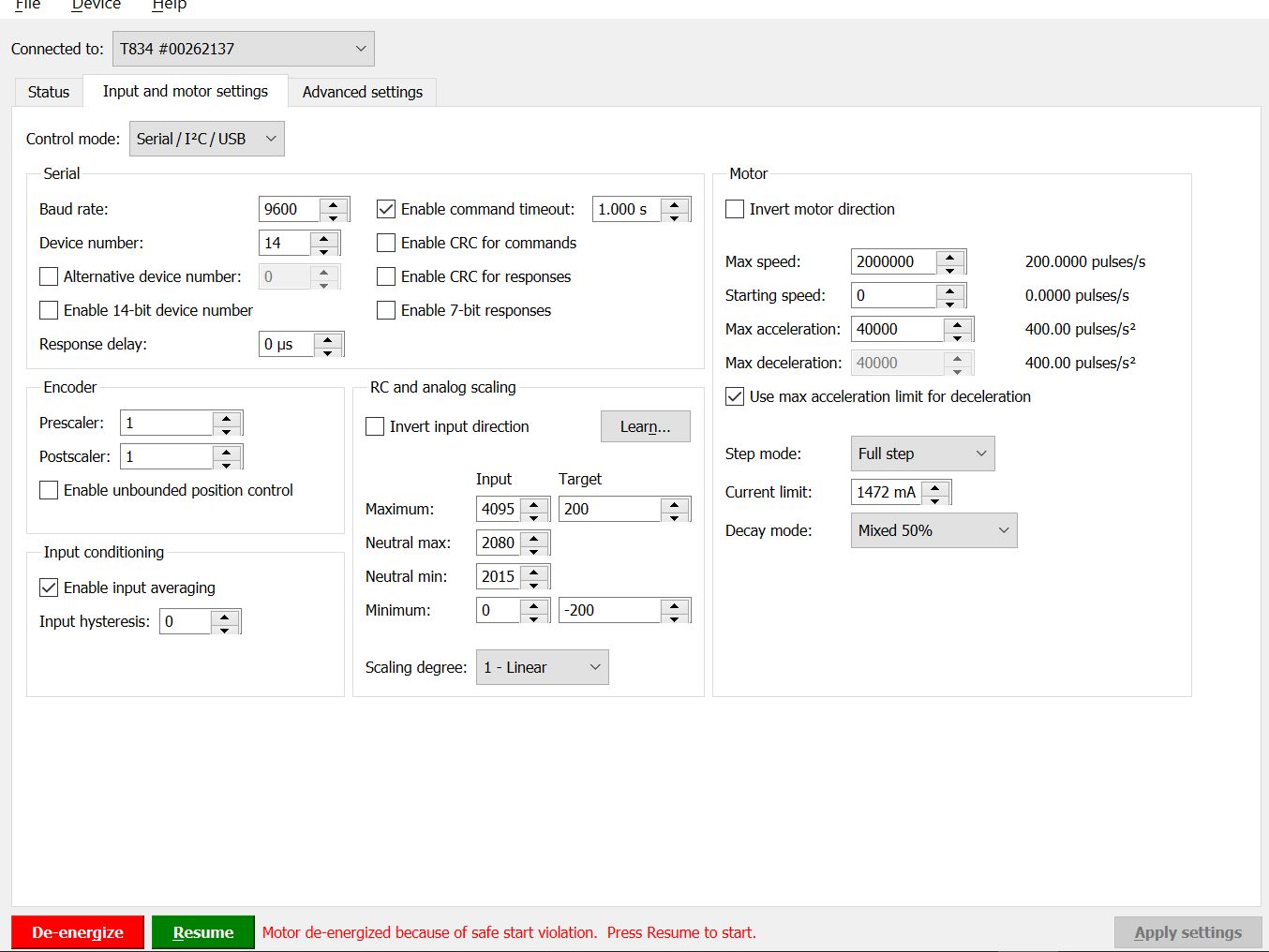
Task: Switch to the Advanced settings tab
Action: pos(362,92)
